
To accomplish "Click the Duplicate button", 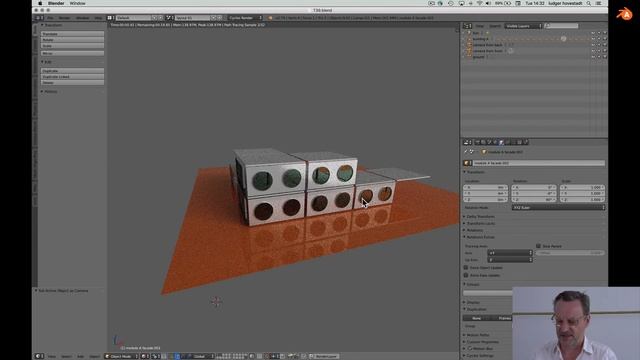I will pyautogui.click(x=72, y=71).
